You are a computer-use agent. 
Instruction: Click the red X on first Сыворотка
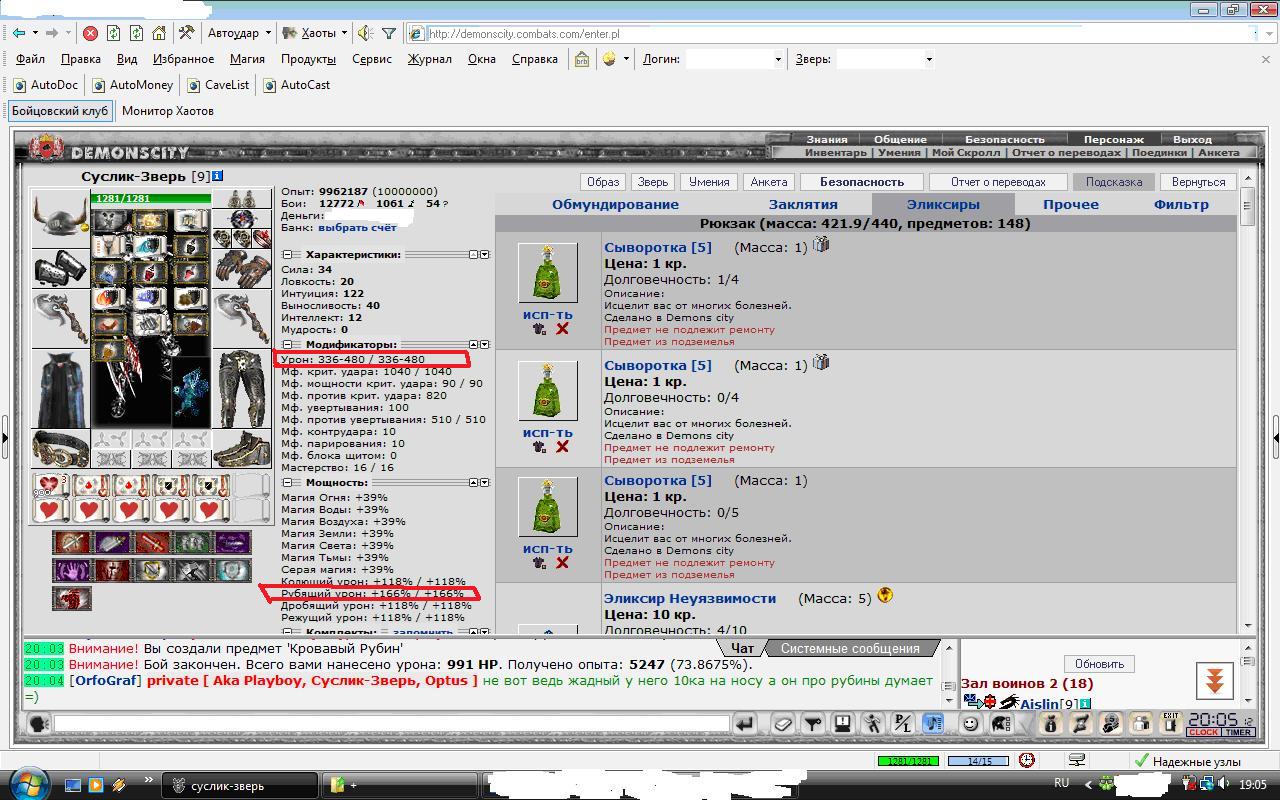coord(562,329)
